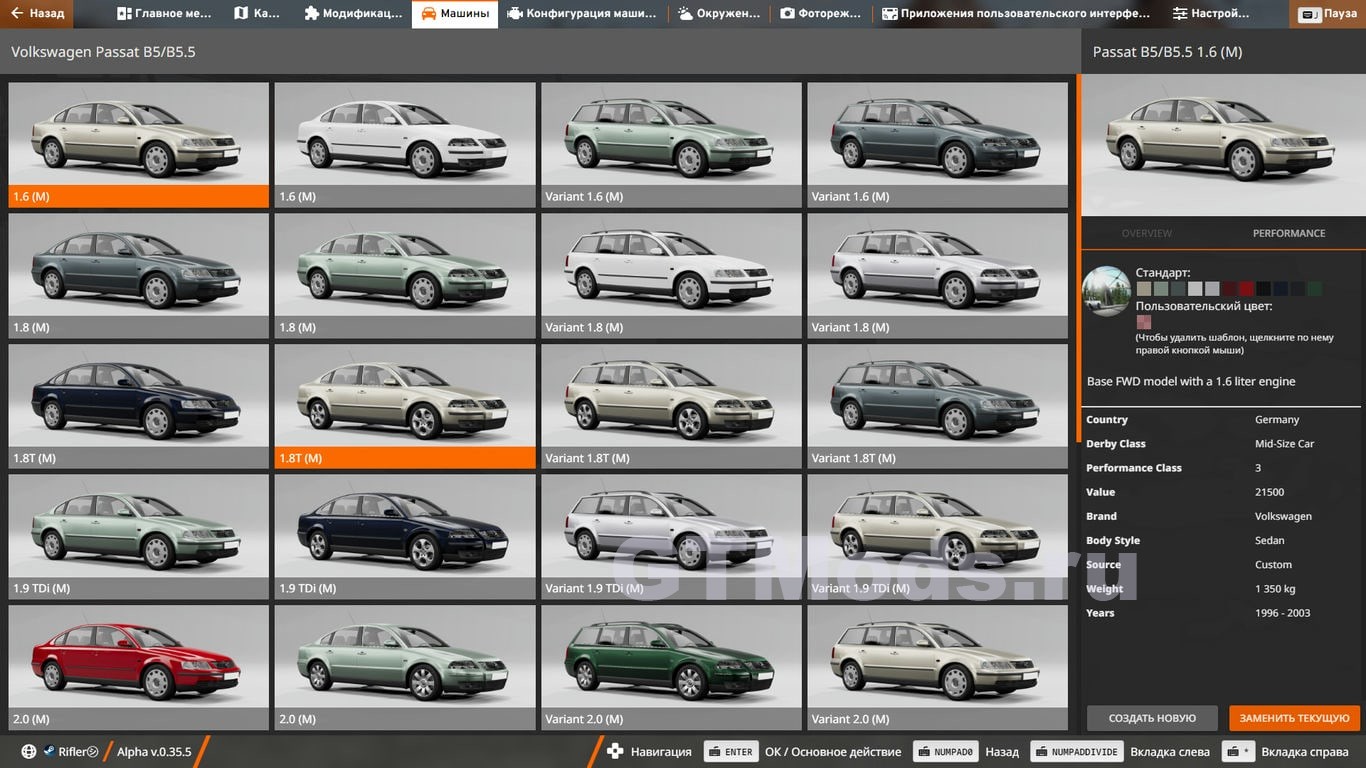Image resolution: width=1366 pixels, height=768 pixels.
Task: Click the ENTER key hint icon
Action: coord(731,752)
